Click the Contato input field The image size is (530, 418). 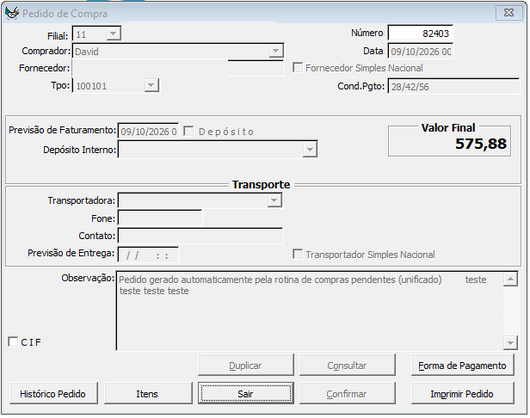click(200, 236)
